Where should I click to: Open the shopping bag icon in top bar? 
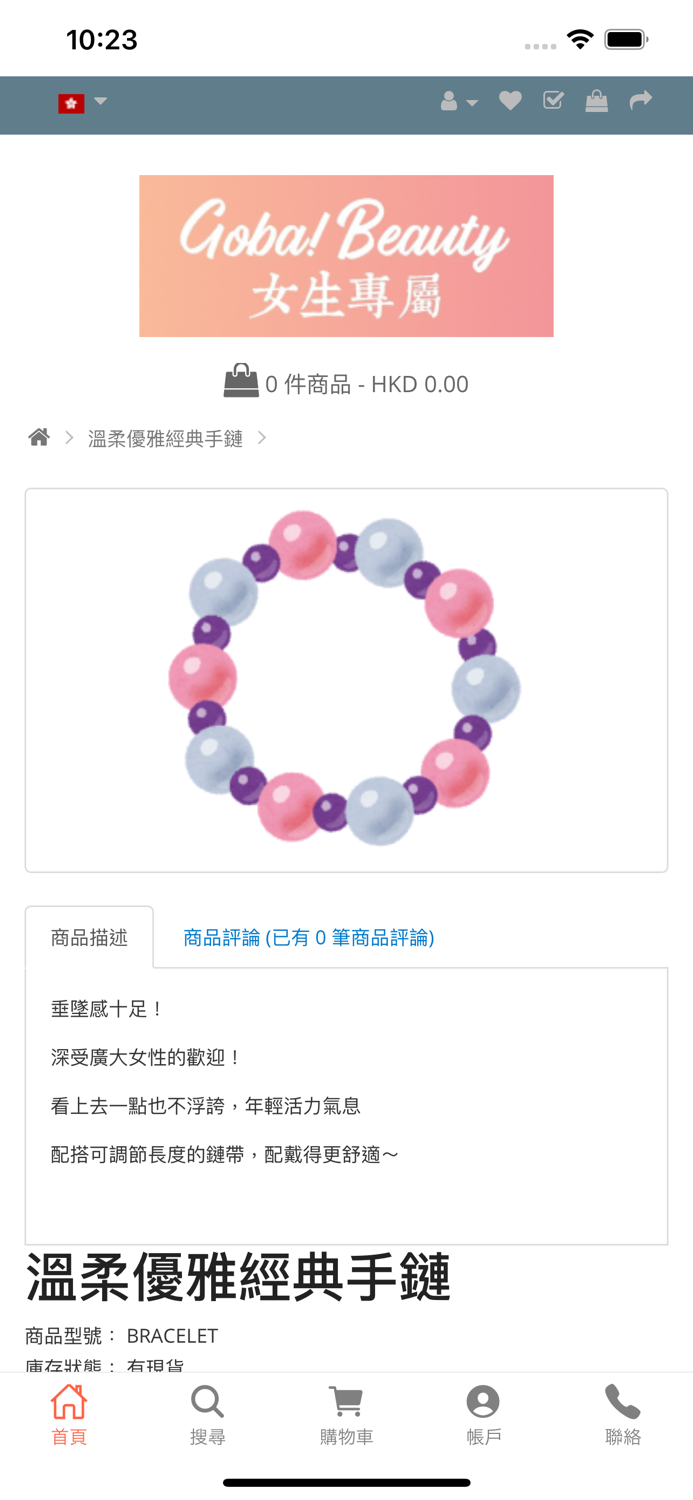click(597, 100)
